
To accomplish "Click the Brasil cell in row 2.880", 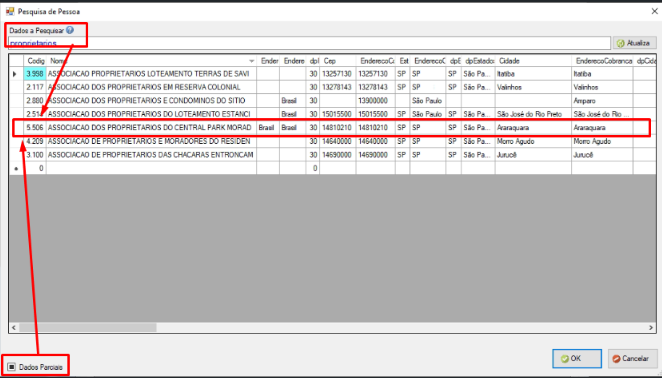I will (x=293, y=101).
